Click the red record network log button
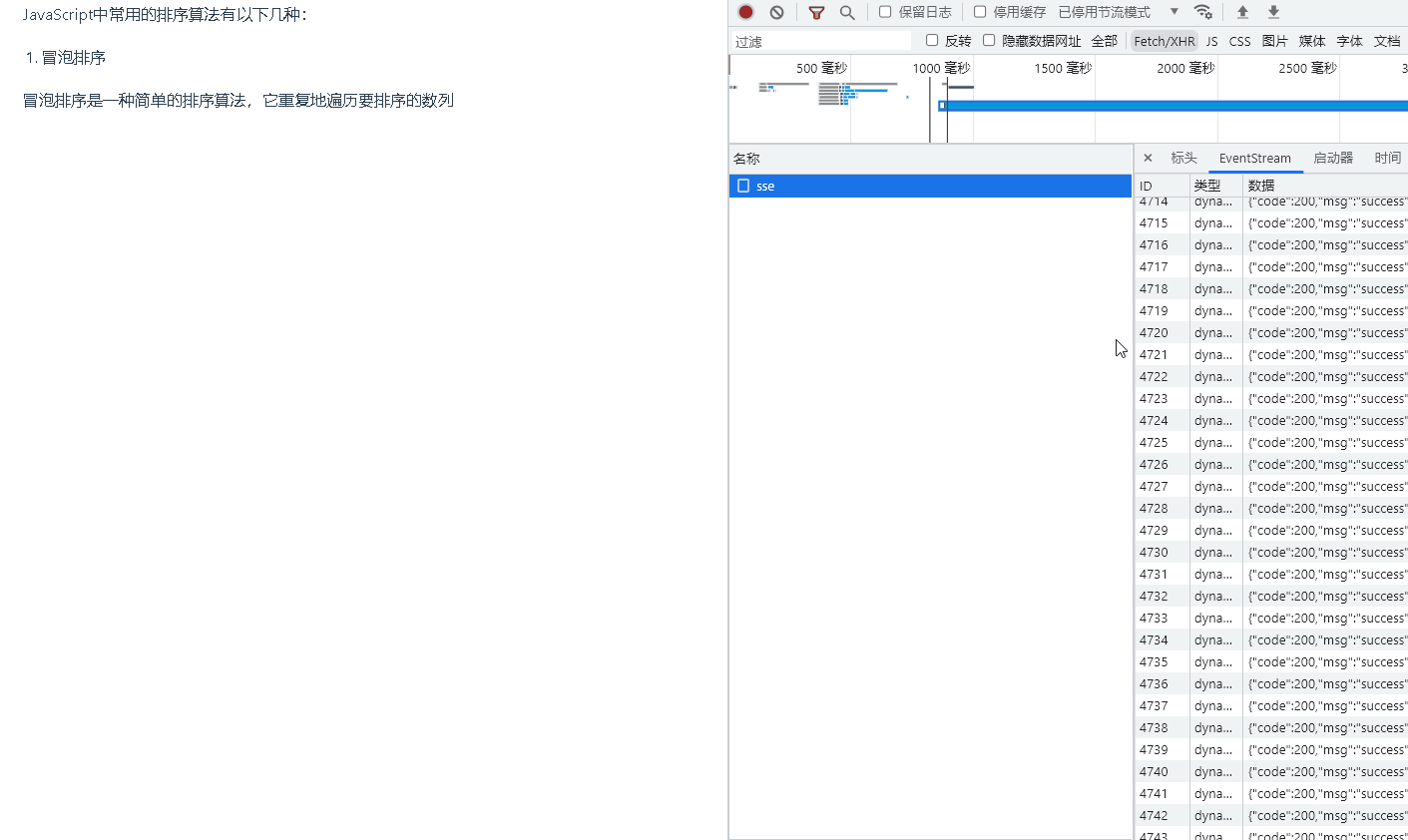 pos(743,12)
